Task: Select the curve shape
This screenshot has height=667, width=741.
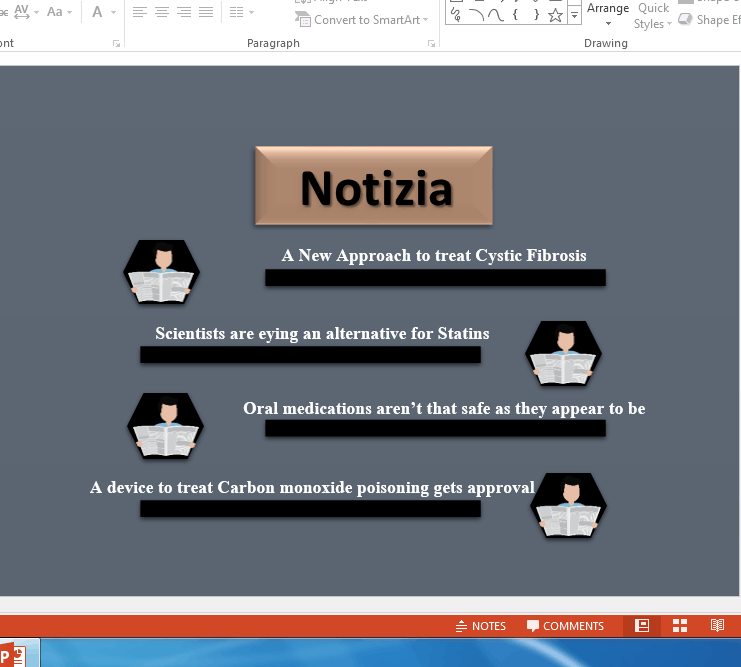Action: pos(496,15)
